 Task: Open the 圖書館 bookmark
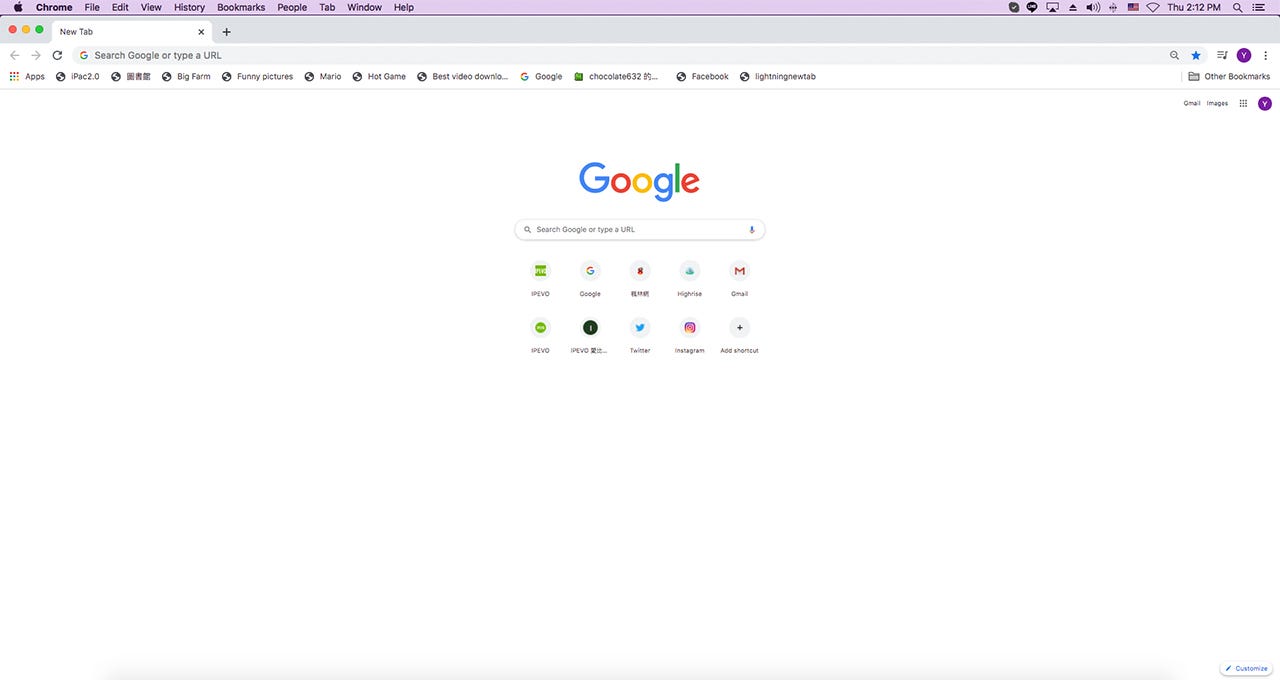(131, 76)
